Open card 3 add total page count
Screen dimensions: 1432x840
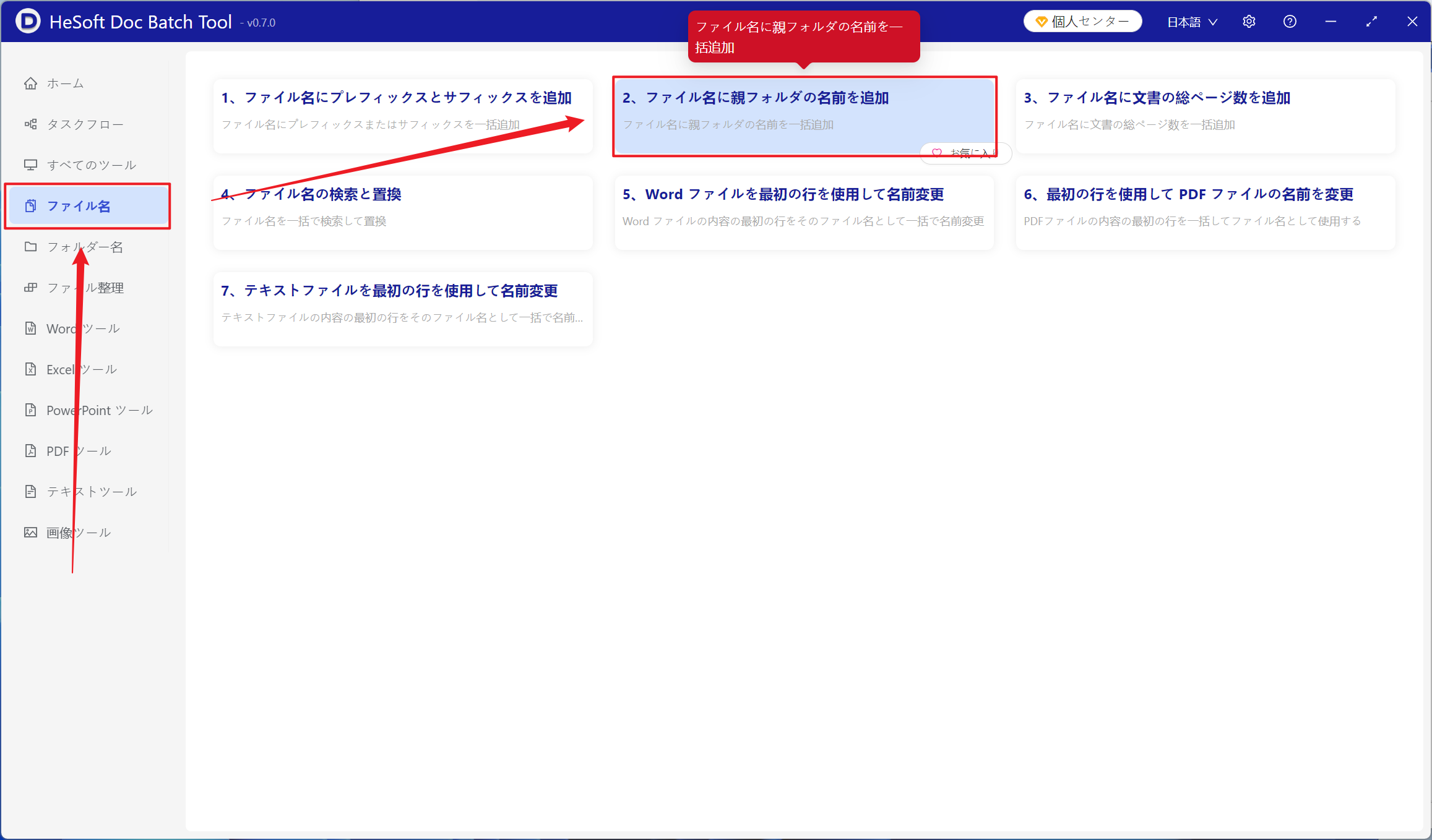(1205, 116)
